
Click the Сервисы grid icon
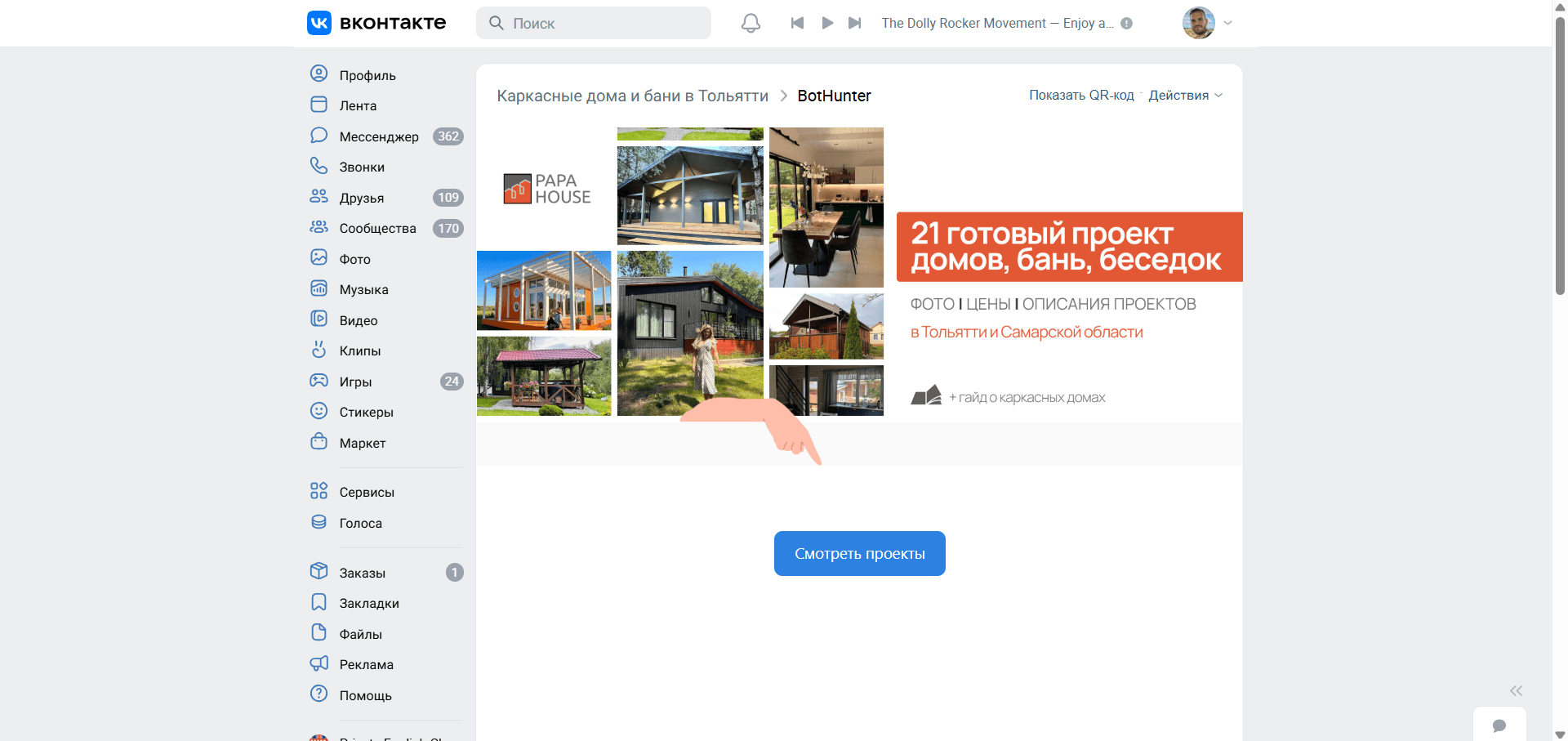click(x=318, y=491)
